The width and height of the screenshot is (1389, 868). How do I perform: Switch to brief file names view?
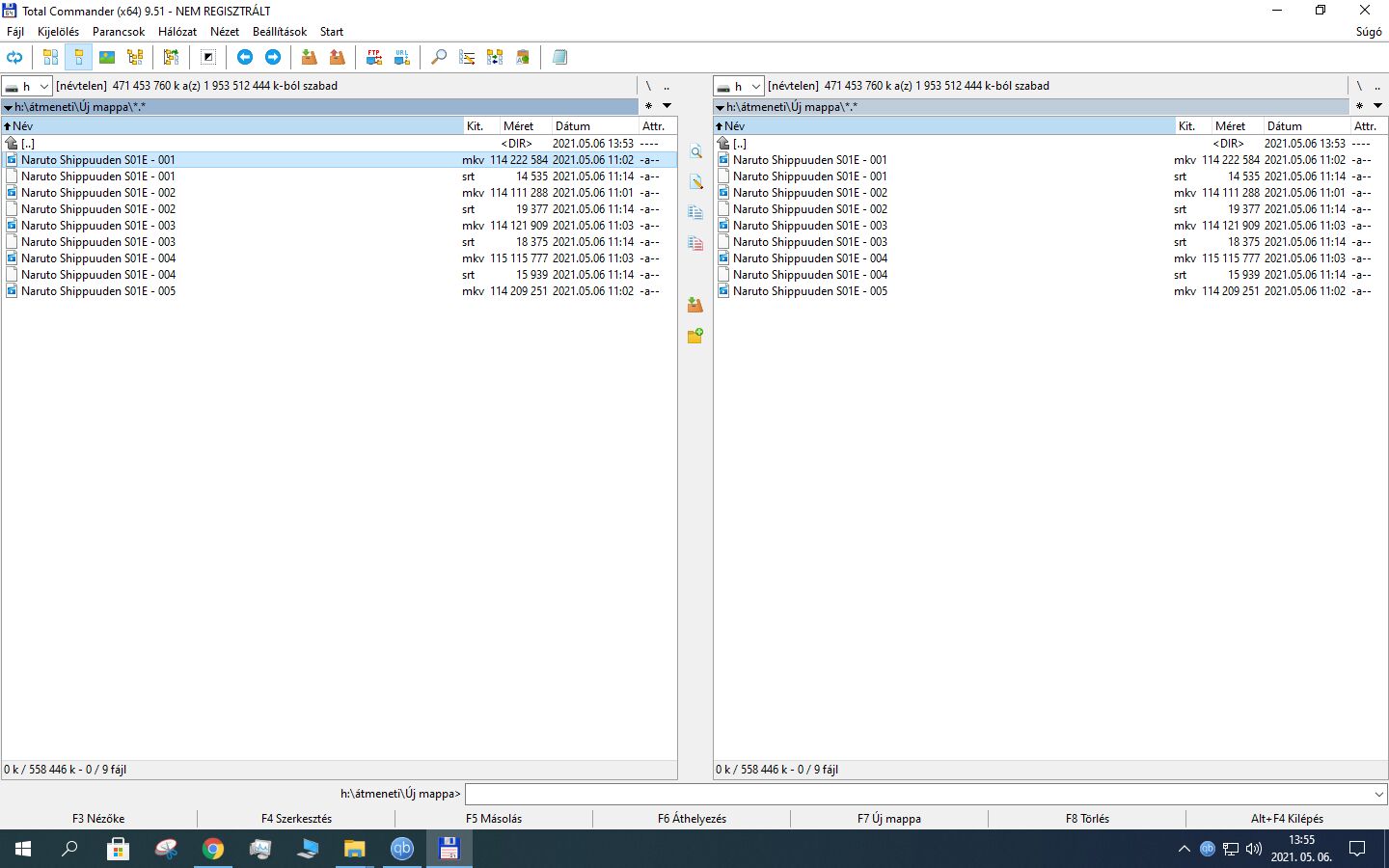[x=50, y=58]
